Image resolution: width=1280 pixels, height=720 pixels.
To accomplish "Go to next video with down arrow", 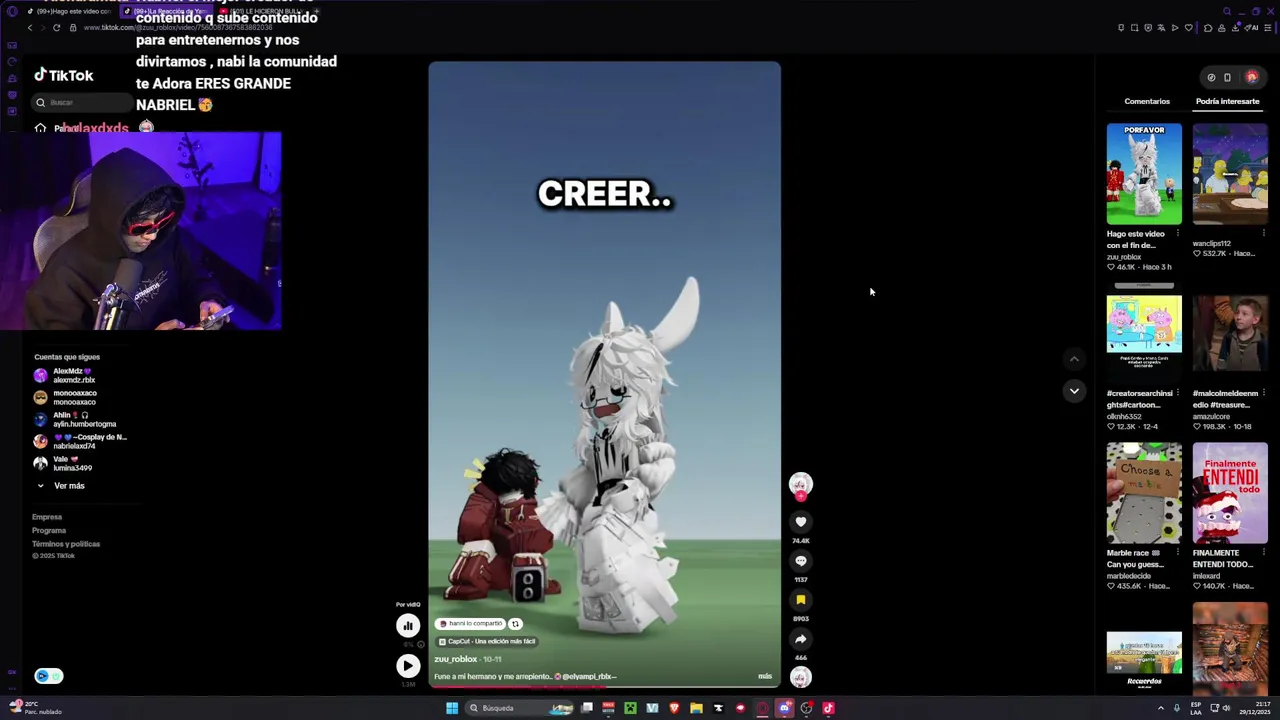I will click(1074, 391).
